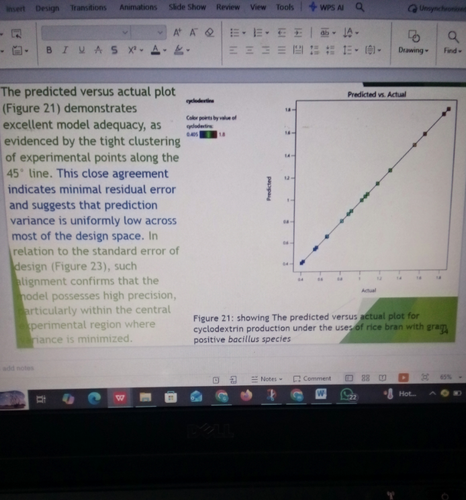Screen dimensions: 466x500
Task: Open Microsoft Edge from the taskbar
Action: click(94, 398)
